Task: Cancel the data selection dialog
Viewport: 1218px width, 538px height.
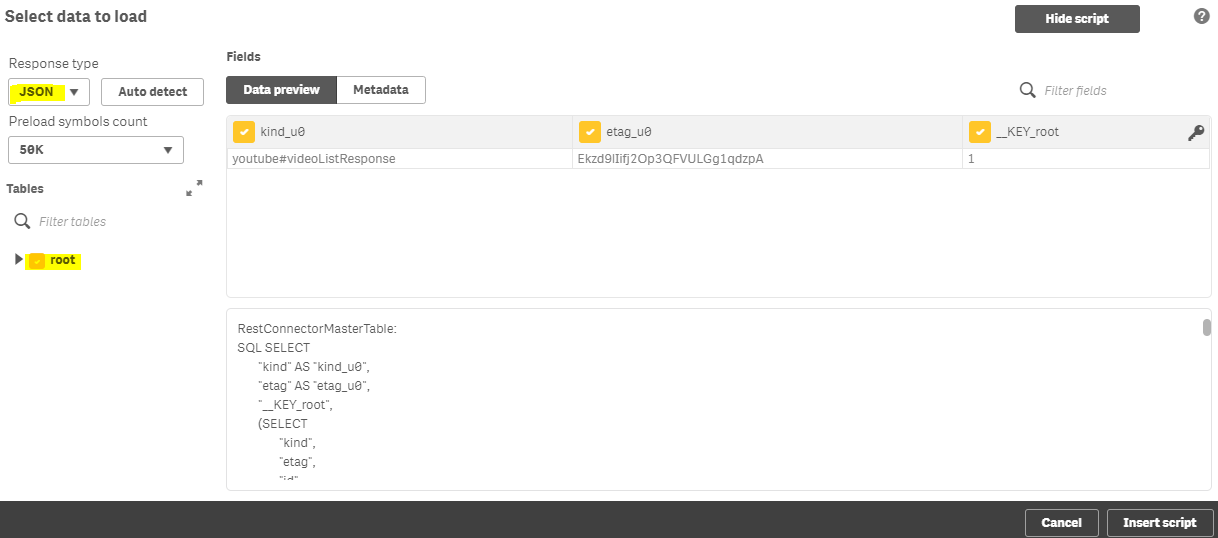Action: pyautogui.click(x=1062, y=523)
